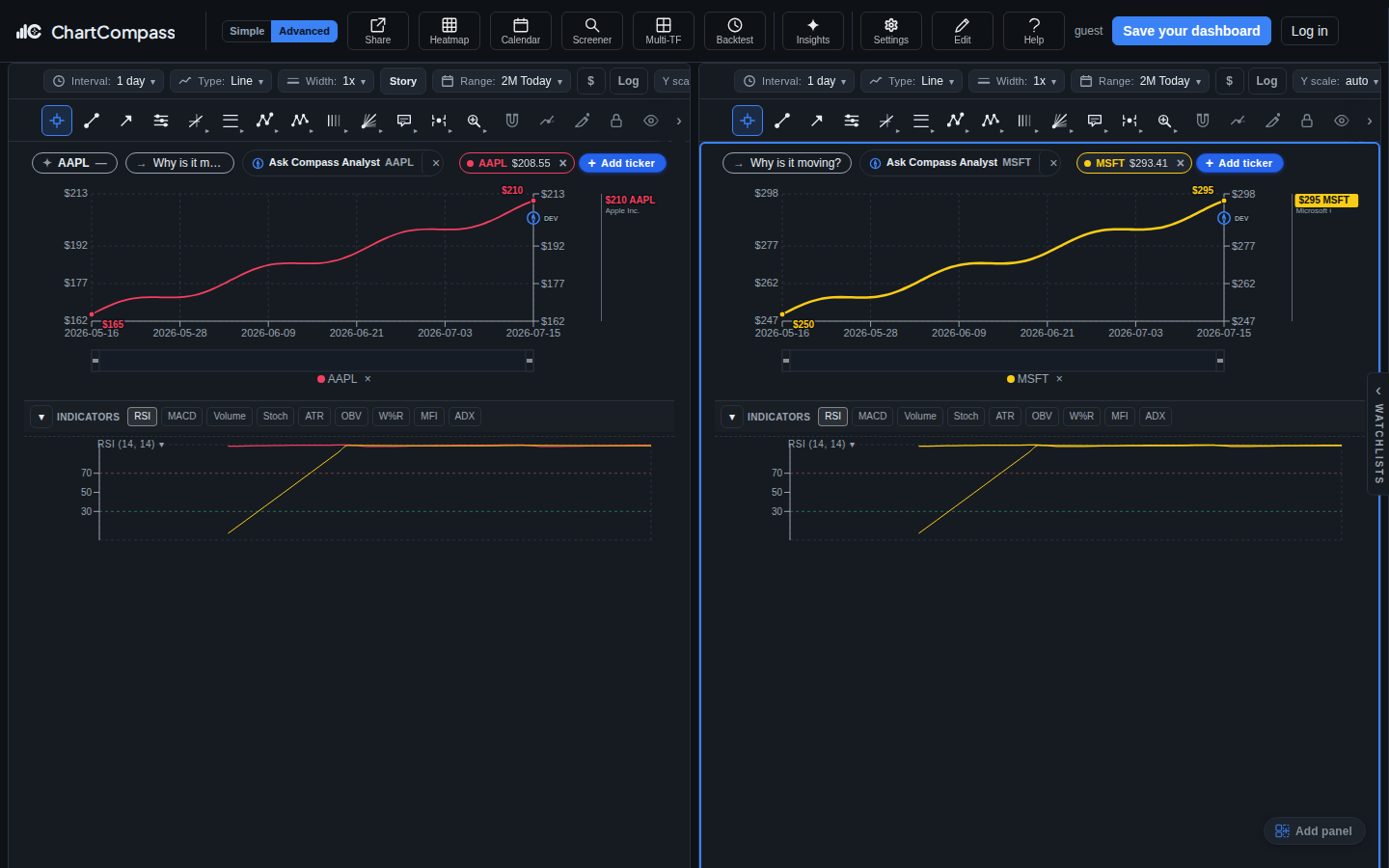Collapse INDICATORS section in AAPL panel
1389x868 pixels.
(x=41, y=417)
